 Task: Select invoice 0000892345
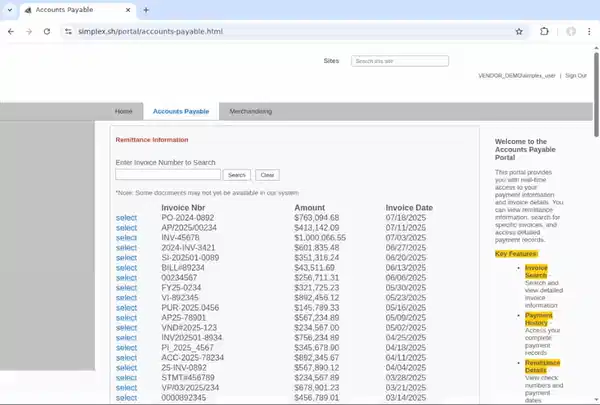coord(126,398)
